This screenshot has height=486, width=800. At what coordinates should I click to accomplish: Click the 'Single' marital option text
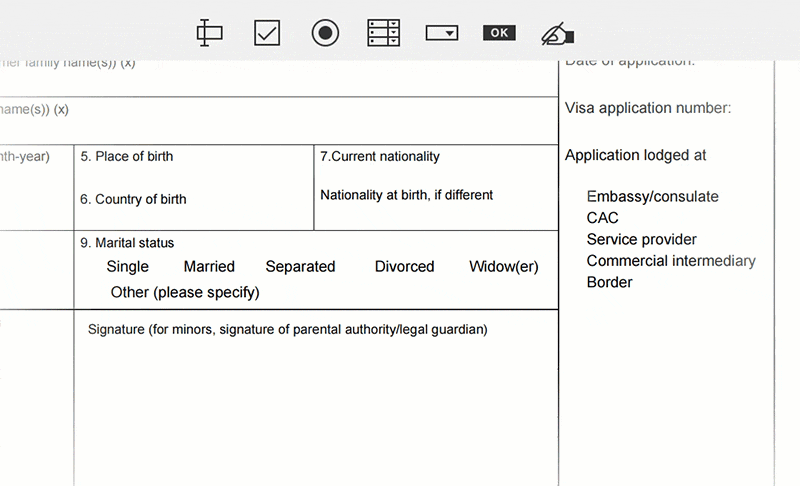coord(128,267)
